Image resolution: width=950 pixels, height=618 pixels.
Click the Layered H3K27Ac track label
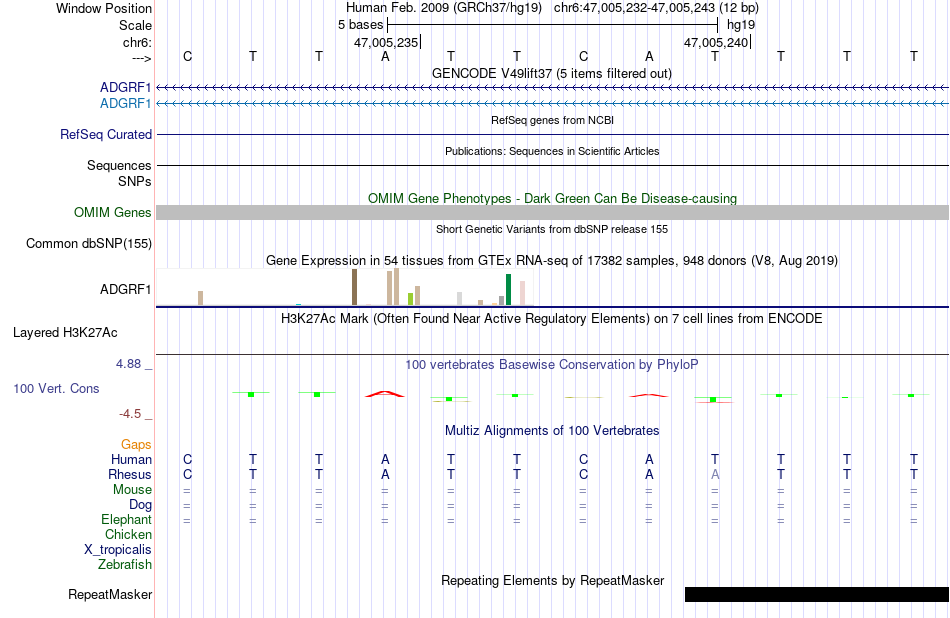65,333
